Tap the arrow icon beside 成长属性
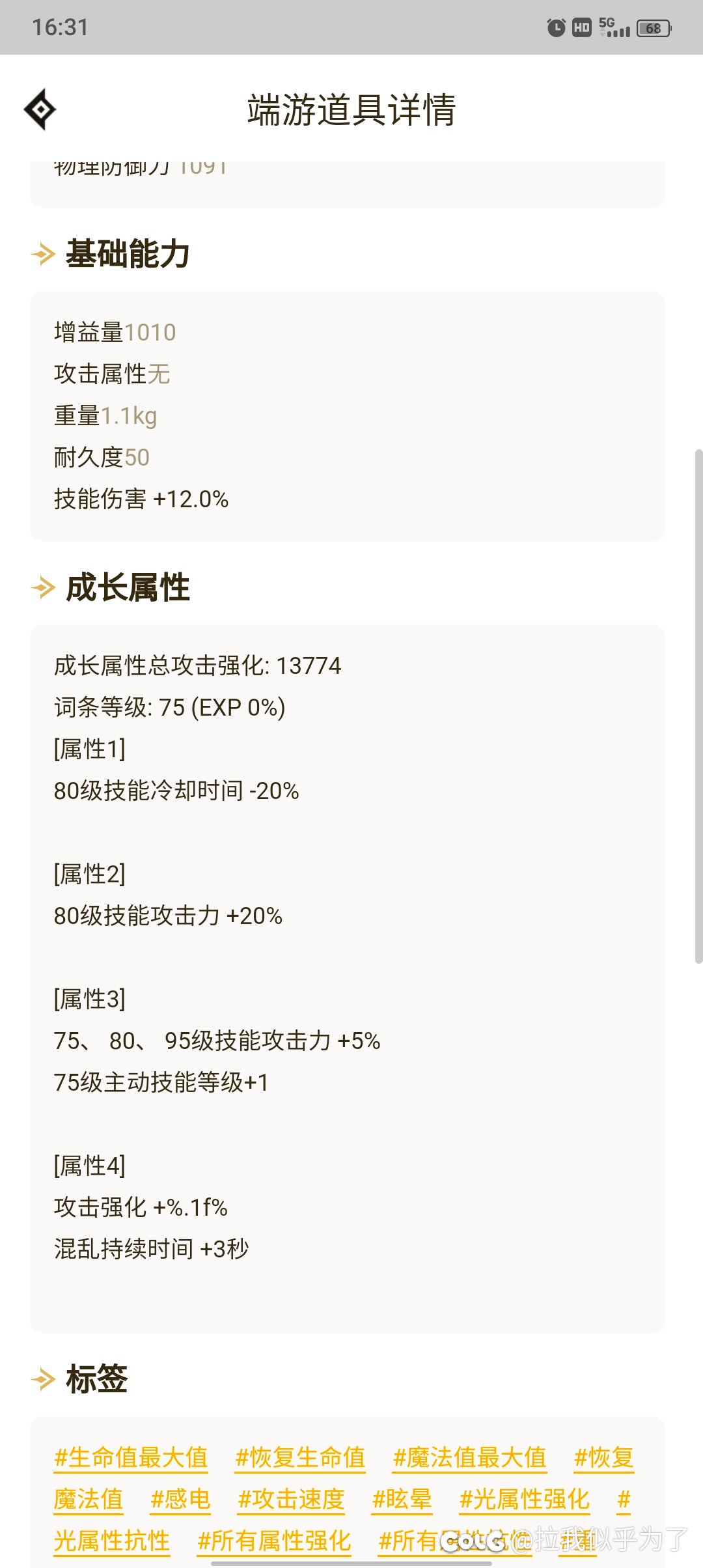 click(x=44, y=587)
